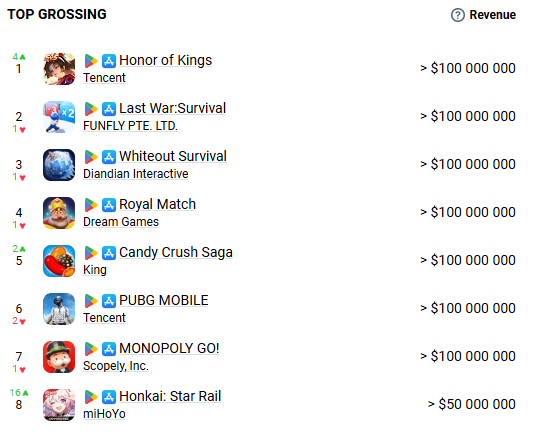This screenshot has height=434, width=545.
Task: Open FUNFLY PTE. LTD. publisher link
Action: coord(130,126)
